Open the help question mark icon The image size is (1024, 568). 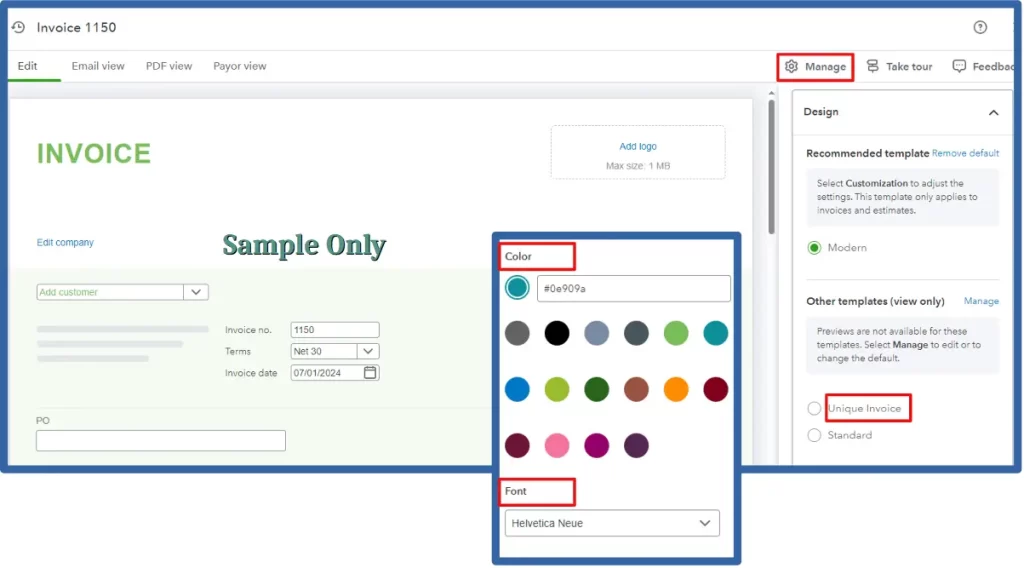coord(980,27)
